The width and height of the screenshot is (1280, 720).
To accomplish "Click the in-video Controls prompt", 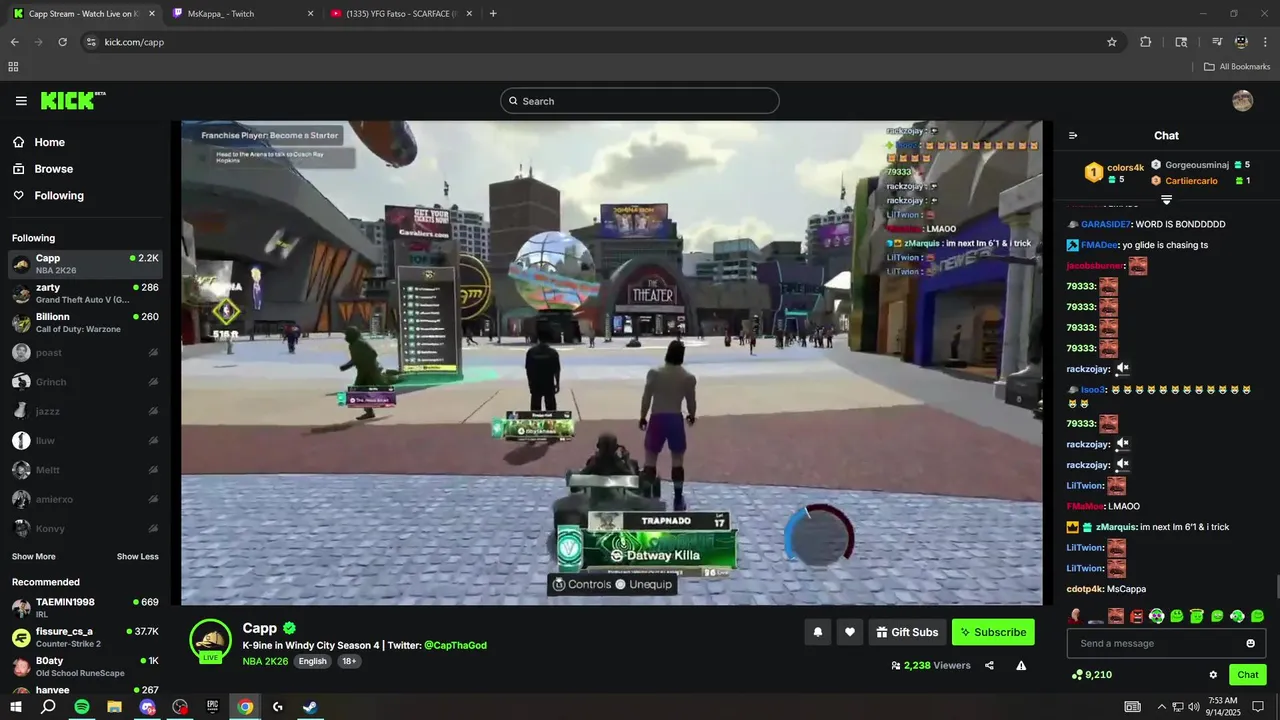I will [x=582, y=584].
